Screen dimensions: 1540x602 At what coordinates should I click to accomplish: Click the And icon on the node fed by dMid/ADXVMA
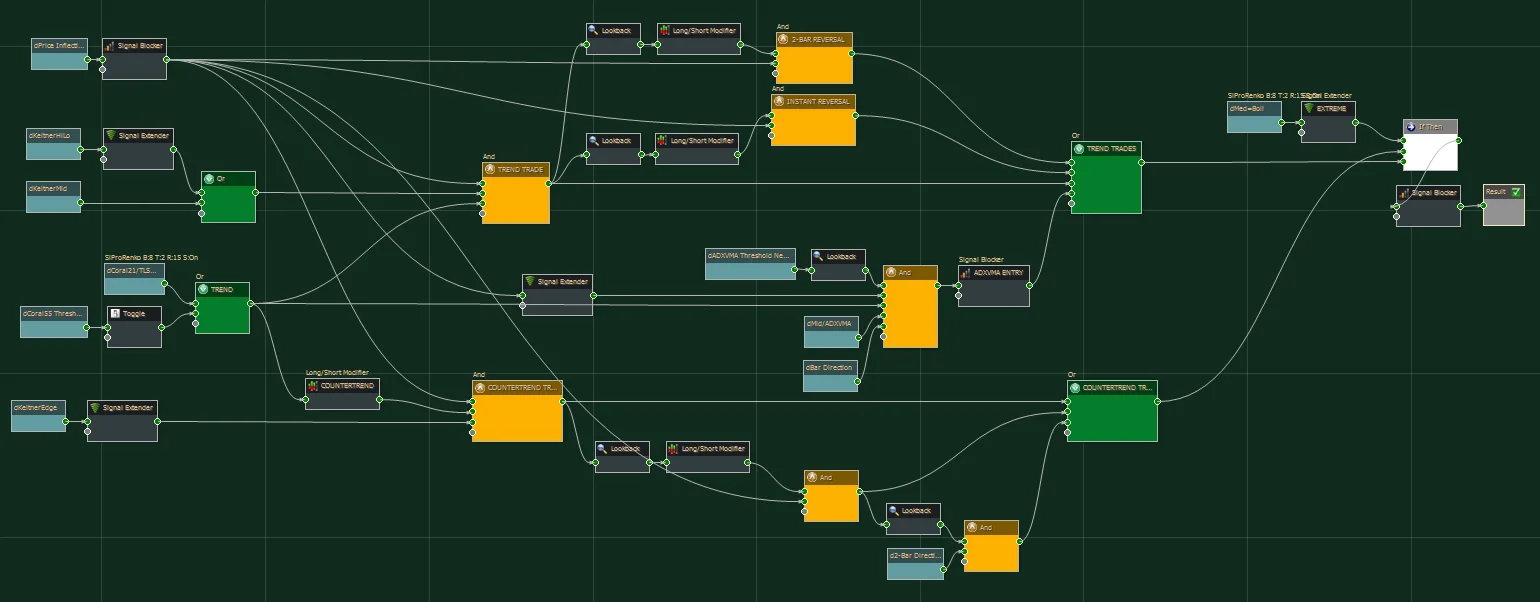click(891, 272)
